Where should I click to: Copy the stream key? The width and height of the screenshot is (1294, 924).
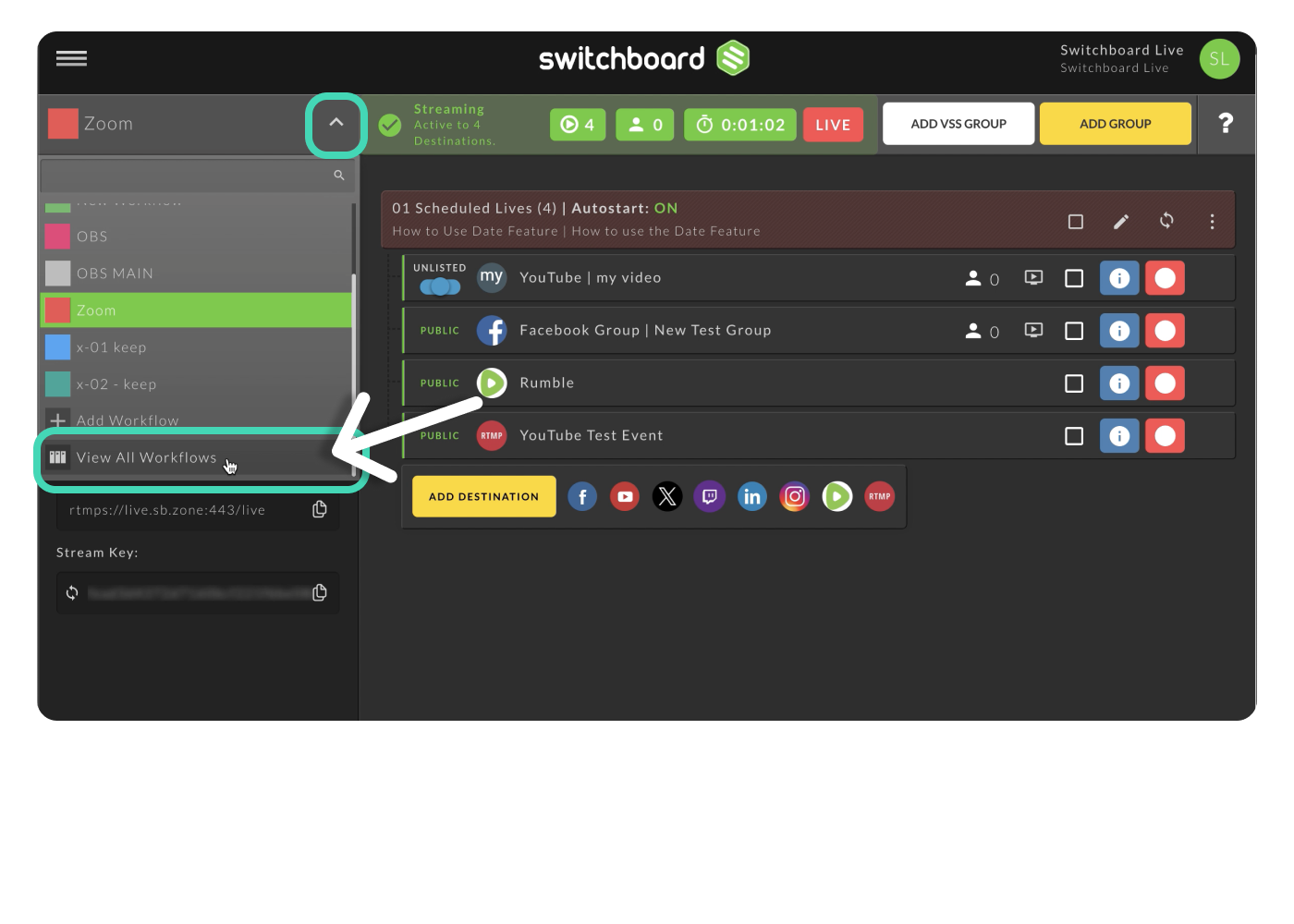[320, 592]
